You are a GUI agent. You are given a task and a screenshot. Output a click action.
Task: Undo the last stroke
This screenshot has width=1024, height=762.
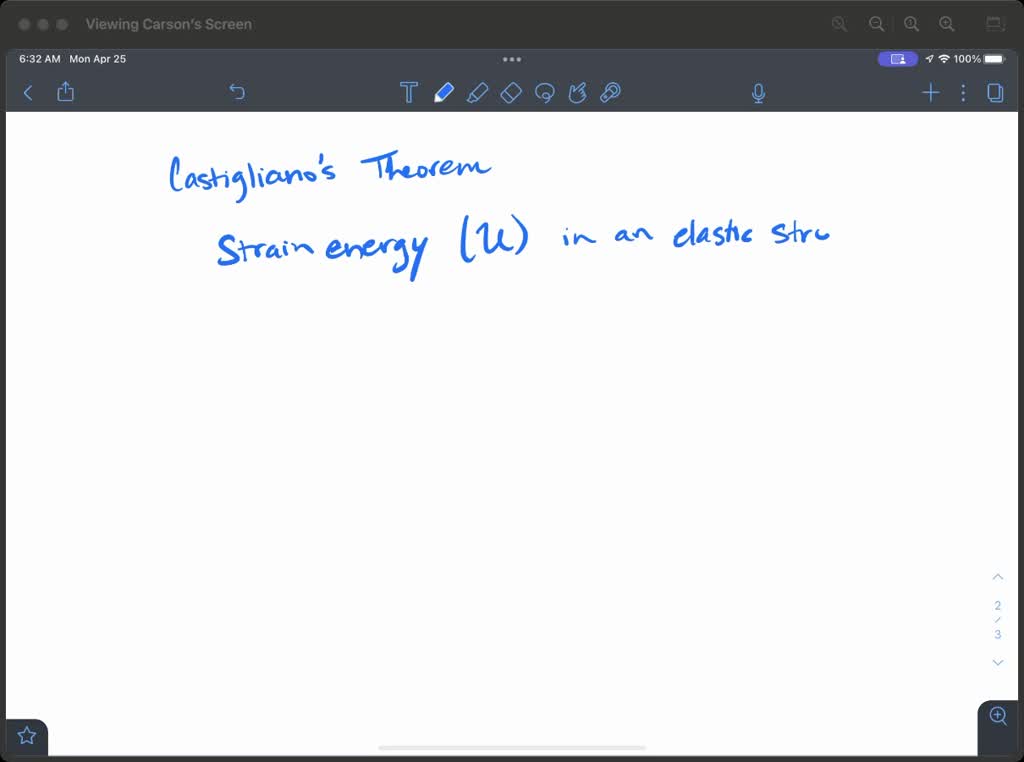click(x=237, y=91)
